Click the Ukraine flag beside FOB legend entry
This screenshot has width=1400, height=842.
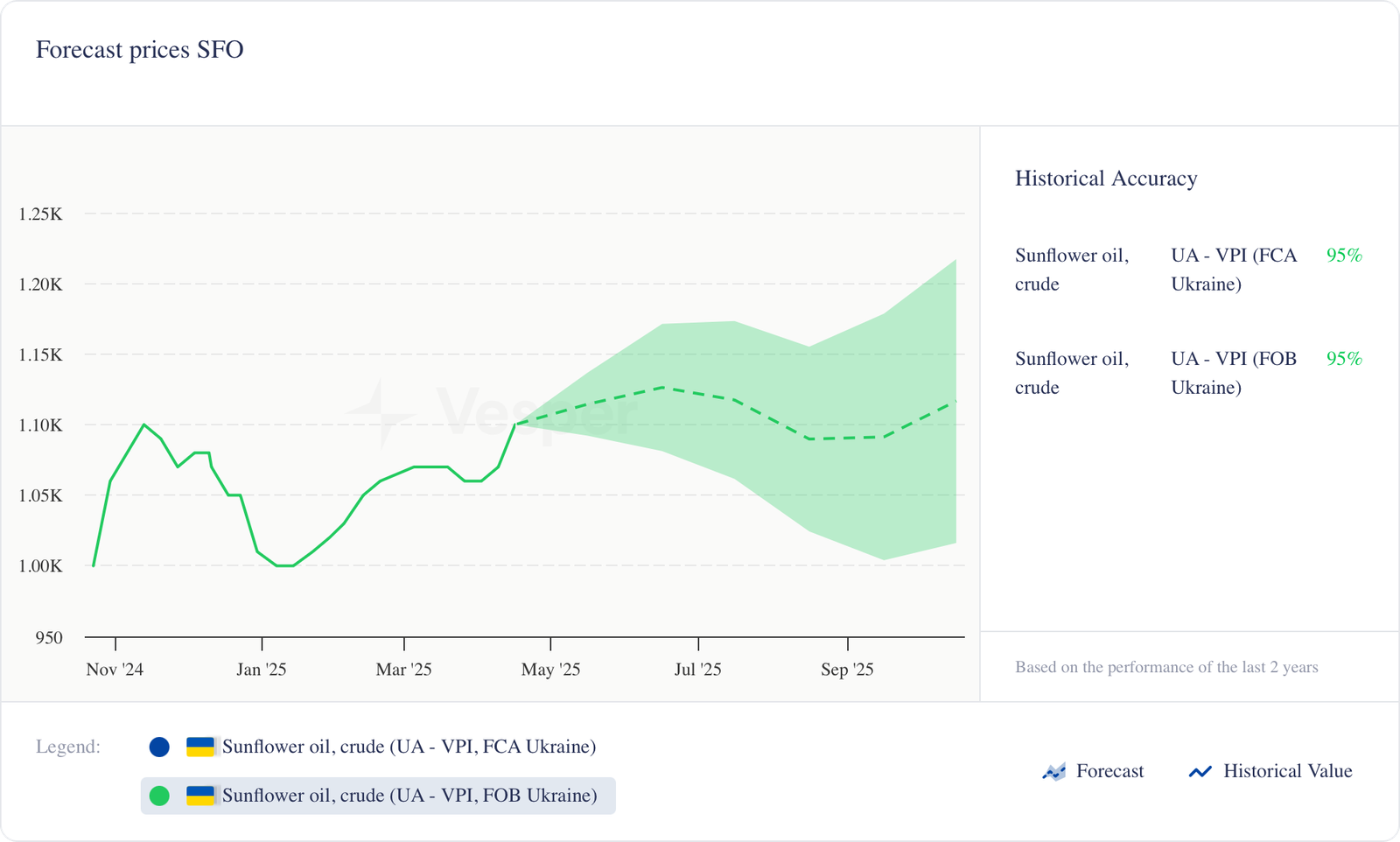[x=200, y=796]
